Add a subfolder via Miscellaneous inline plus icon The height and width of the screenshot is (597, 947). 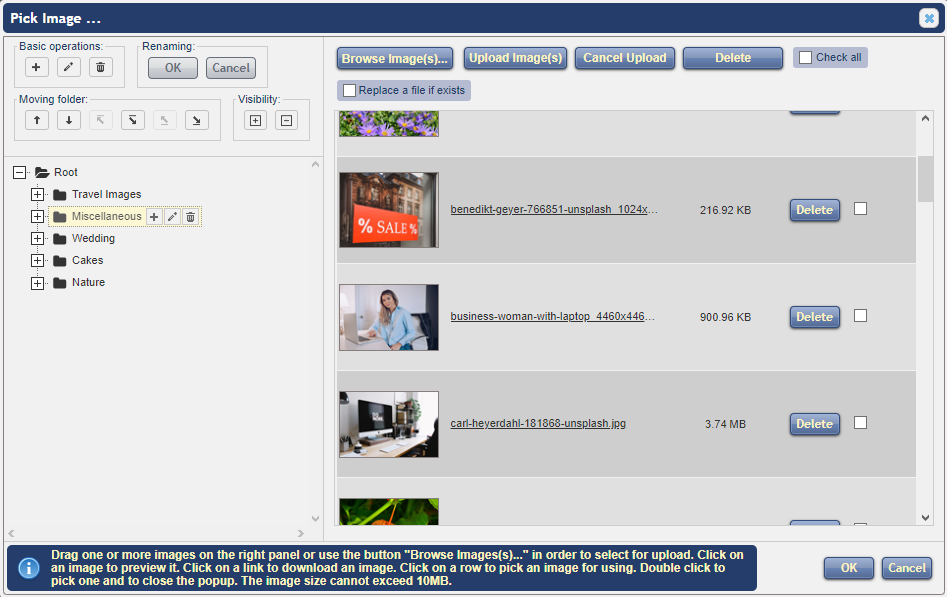[154, 216]
